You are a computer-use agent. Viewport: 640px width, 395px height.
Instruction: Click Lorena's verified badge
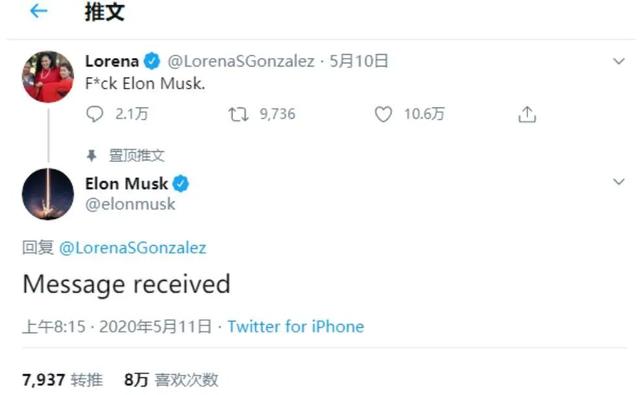pos(152,61)
